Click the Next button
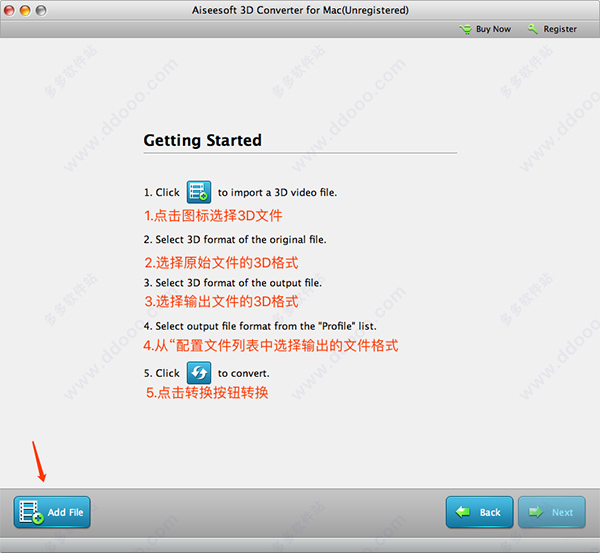The image size is (600, 553). pos(551,512)
